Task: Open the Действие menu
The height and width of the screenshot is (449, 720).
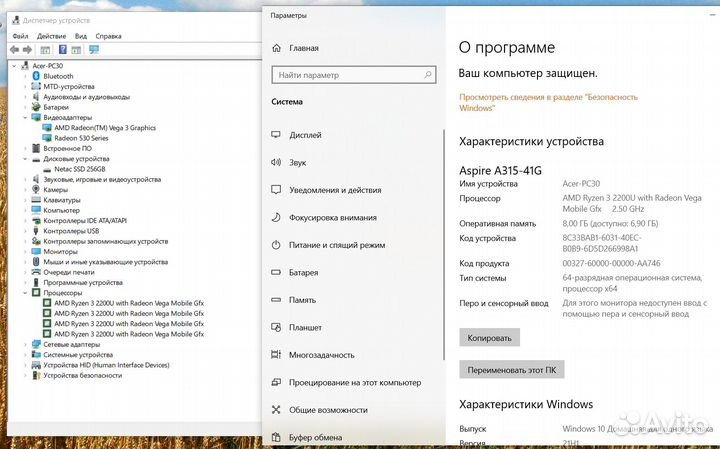Action: click(52, 36)
